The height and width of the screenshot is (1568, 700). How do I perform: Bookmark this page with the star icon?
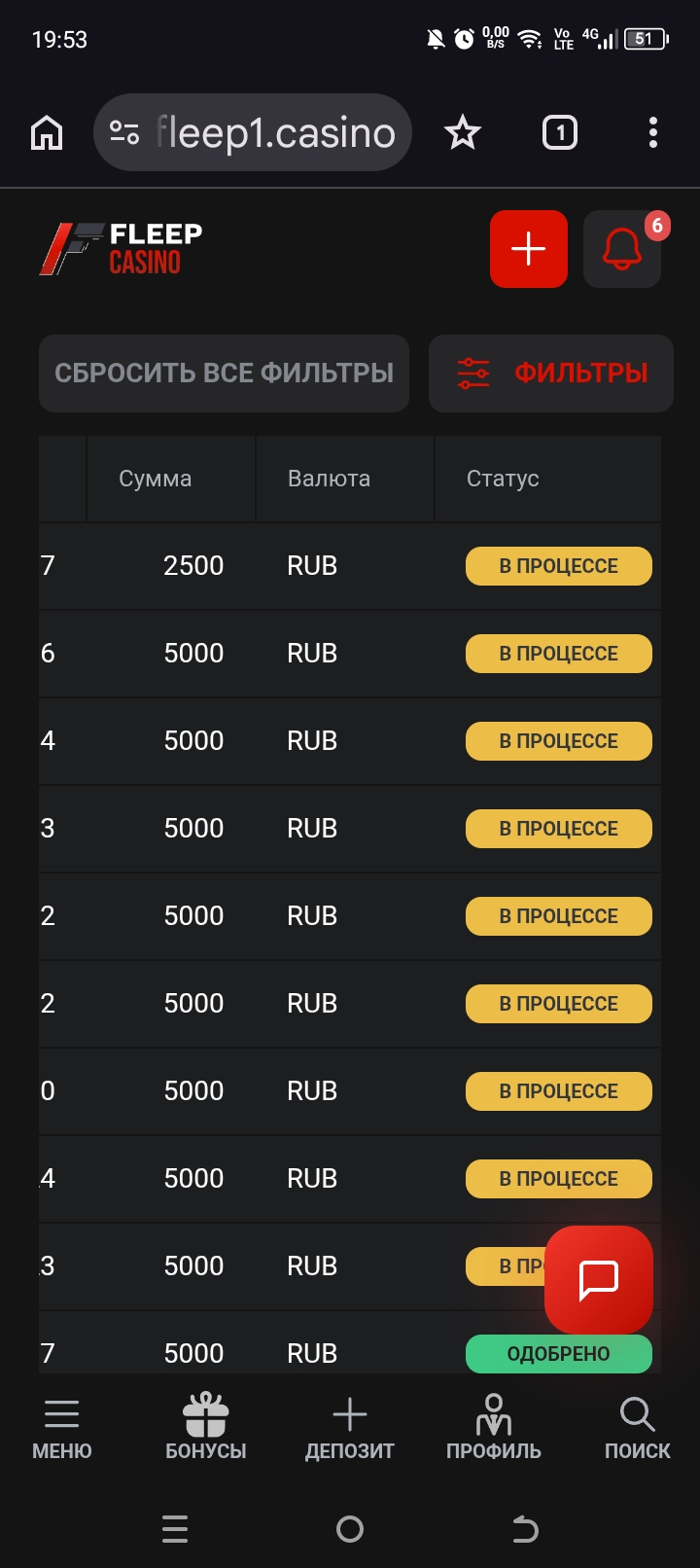pyautogui.click(x=463, y=132)
